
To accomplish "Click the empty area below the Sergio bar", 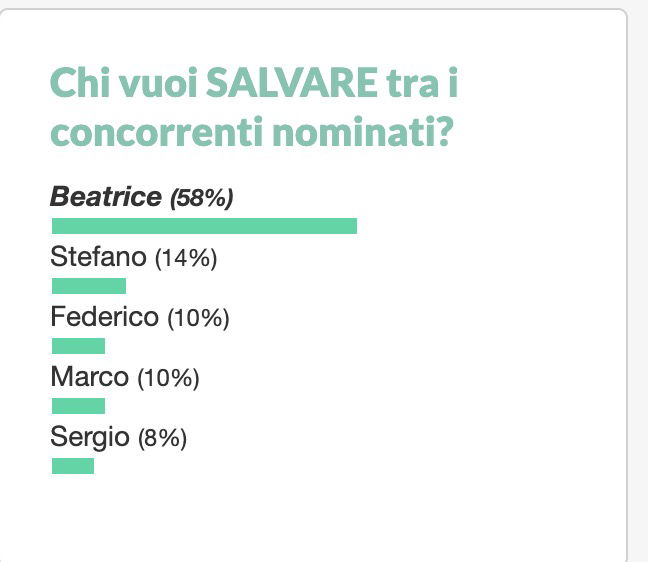I will (x=314, y=517).
